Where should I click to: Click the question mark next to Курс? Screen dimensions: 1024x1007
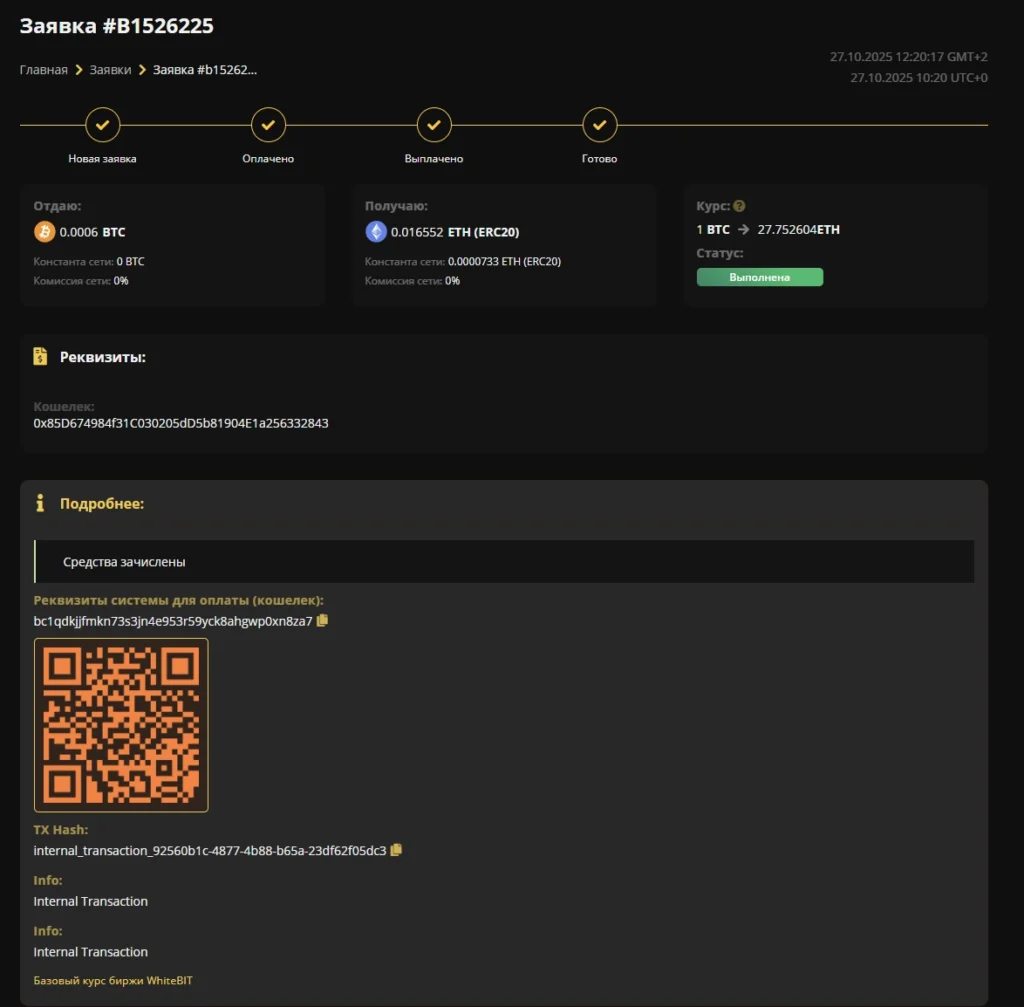[x=739, y=206]
